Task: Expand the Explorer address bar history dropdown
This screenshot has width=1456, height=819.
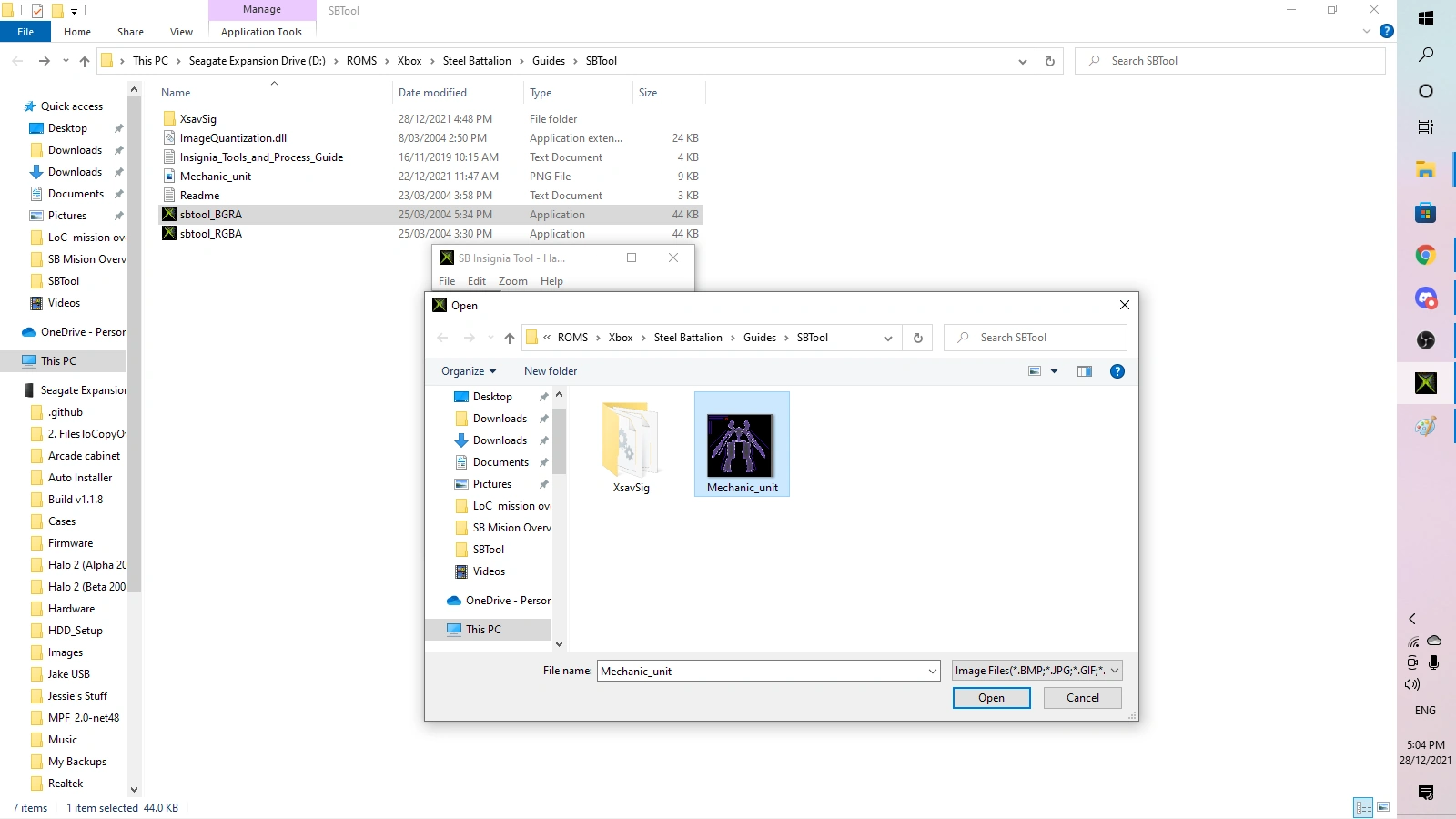Action: tap(1023, 61)
